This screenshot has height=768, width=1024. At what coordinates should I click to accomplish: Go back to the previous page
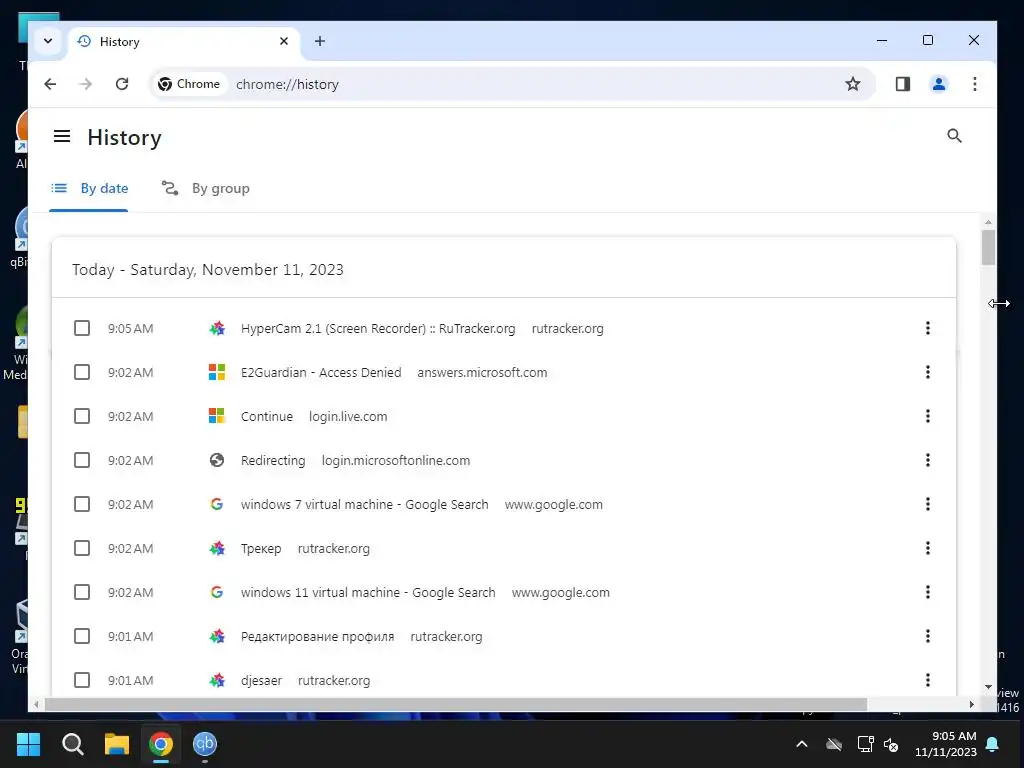coord(50,84)
